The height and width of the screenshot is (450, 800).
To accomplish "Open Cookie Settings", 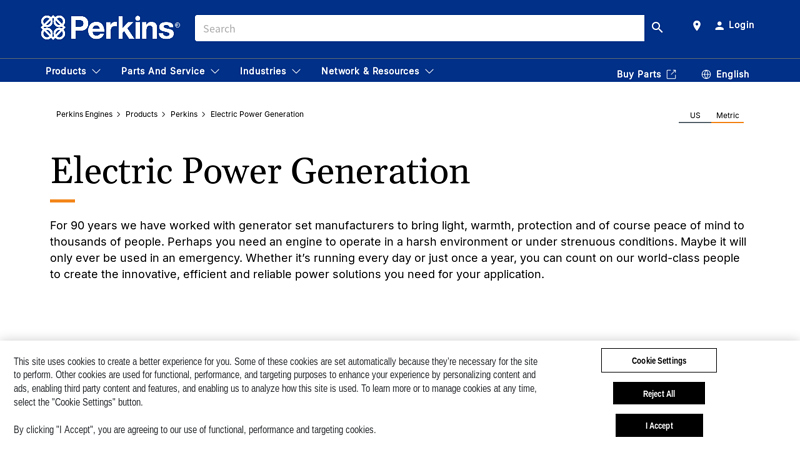I will [x=659, y=361].
